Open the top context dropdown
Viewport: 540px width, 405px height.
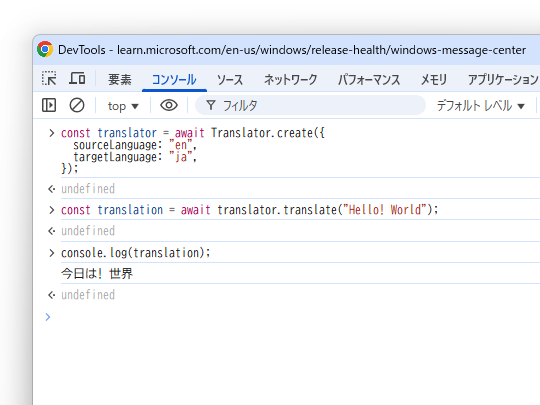point(123,106)
